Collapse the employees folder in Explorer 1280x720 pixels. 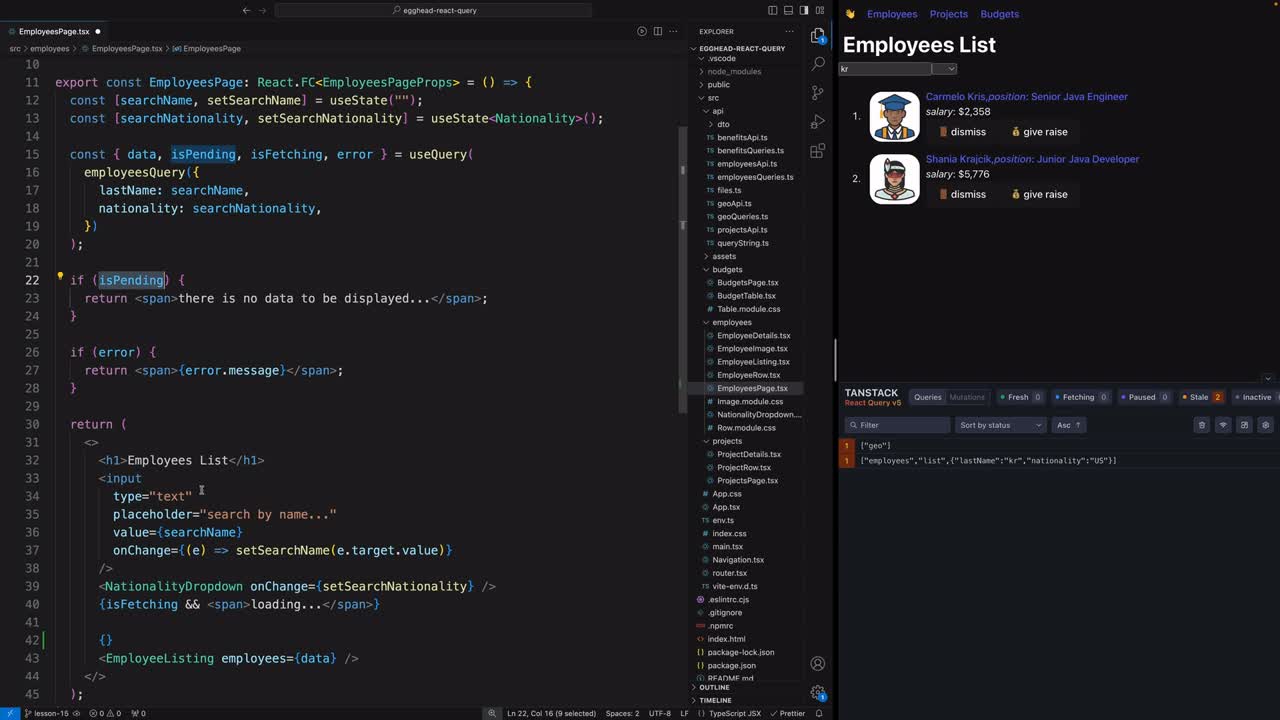(731, 322)
